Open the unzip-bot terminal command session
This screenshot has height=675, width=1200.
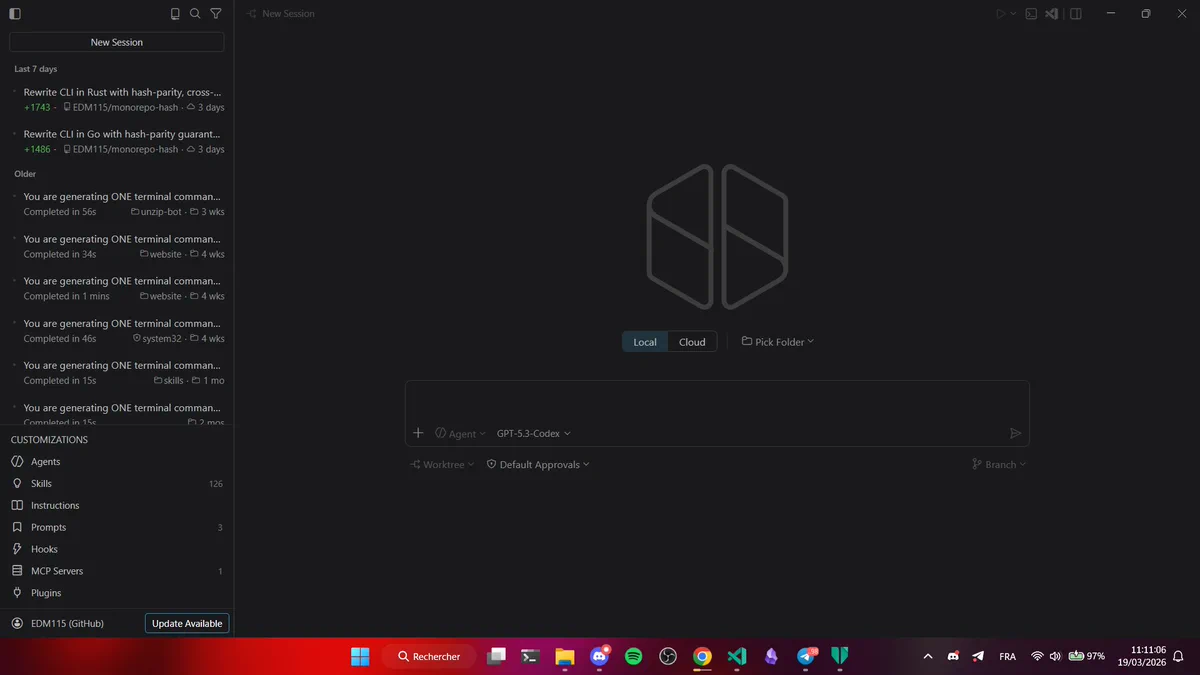117,204
